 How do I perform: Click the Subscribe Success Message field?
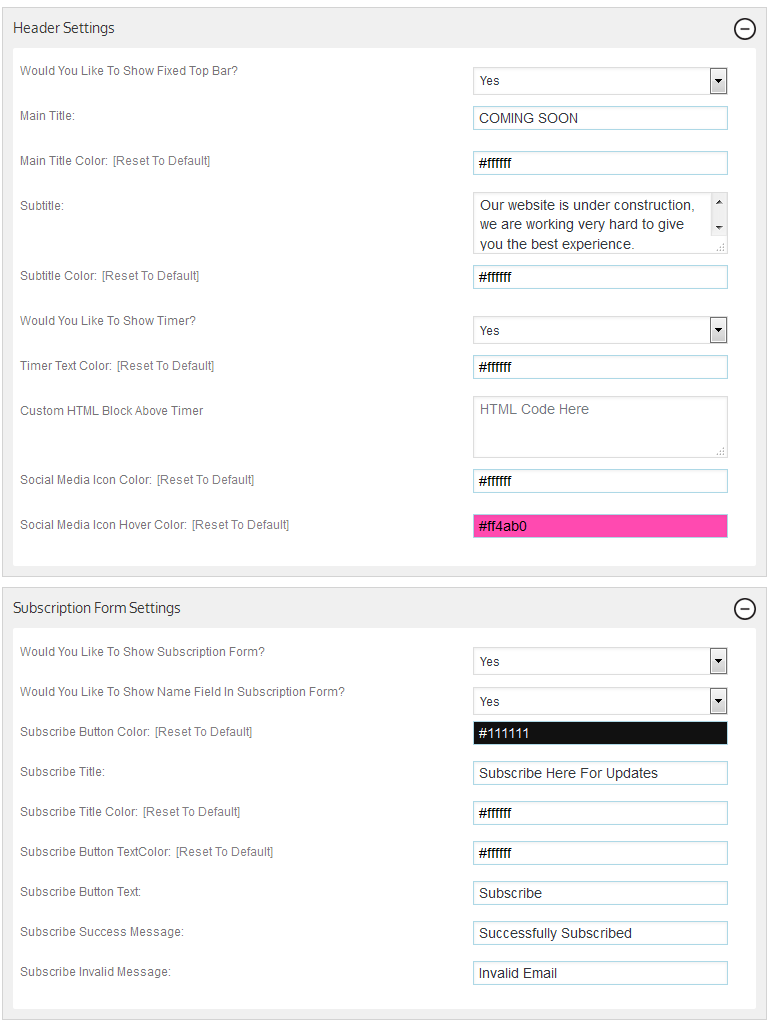tap(600, 933)
